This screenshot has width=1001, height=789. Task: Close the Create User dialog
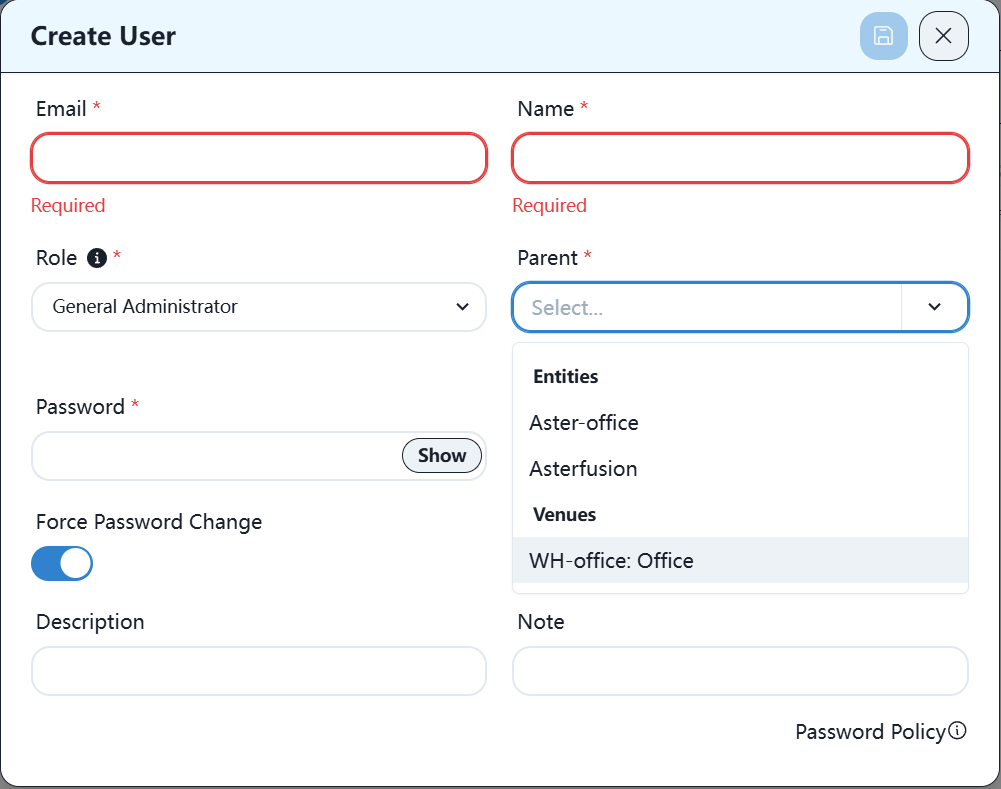coord(943,37)
